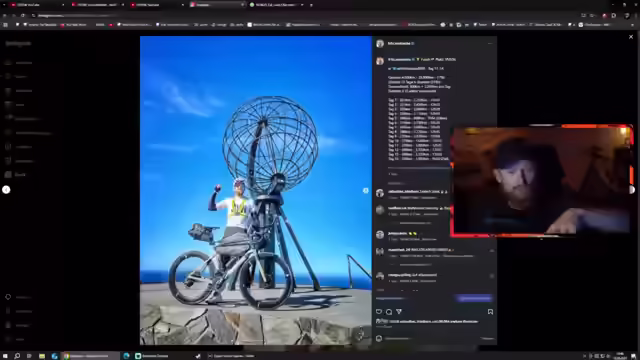This screenshot has height=360, width=640.
Task: Show next carousel photo with the right chevron
Action: tap(366, 191)
